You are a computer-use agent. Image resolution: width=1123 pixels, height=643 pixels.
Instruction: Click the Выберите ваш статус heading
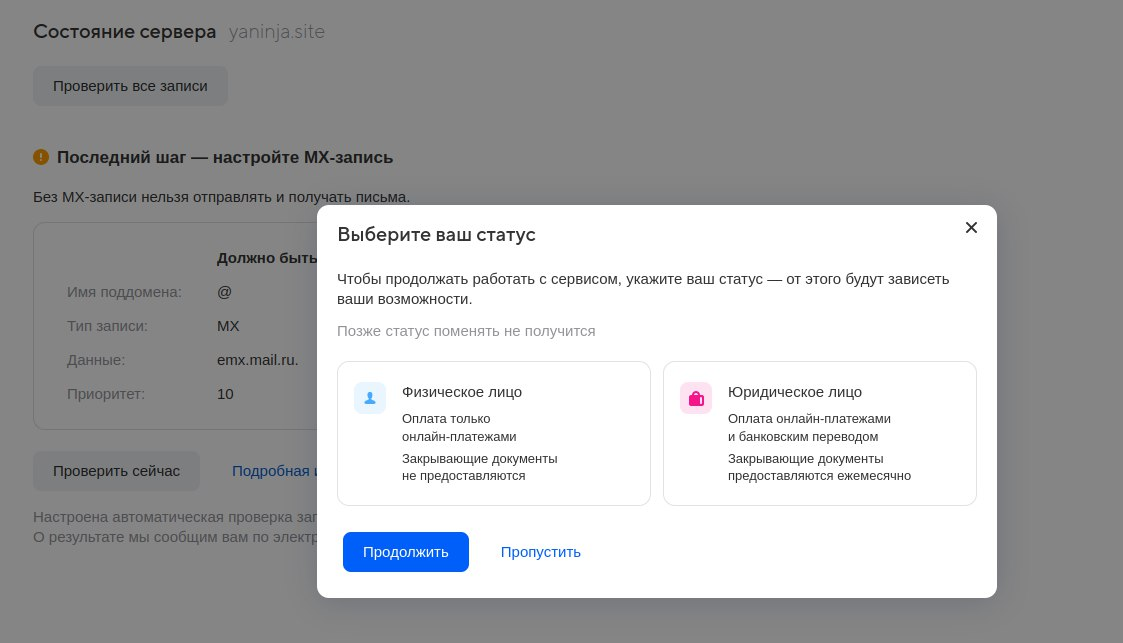click(436, 235)
